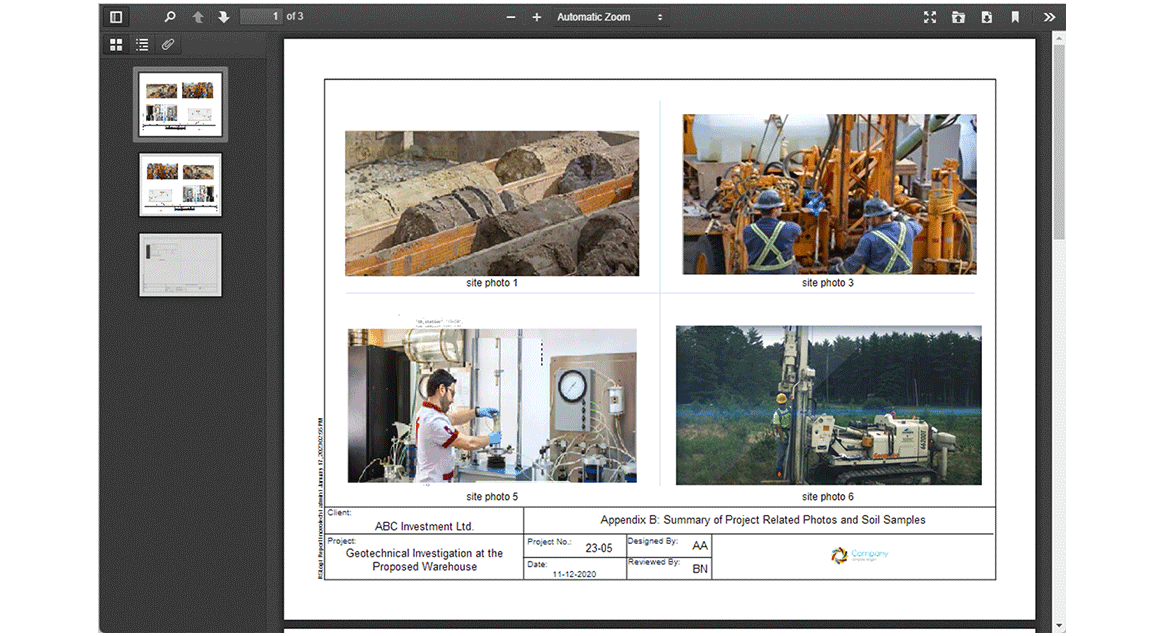Screen dimensions: 1164x636
Task: Zoom in with the plus button
Action: pyautogui.click(x=537, y=17)
